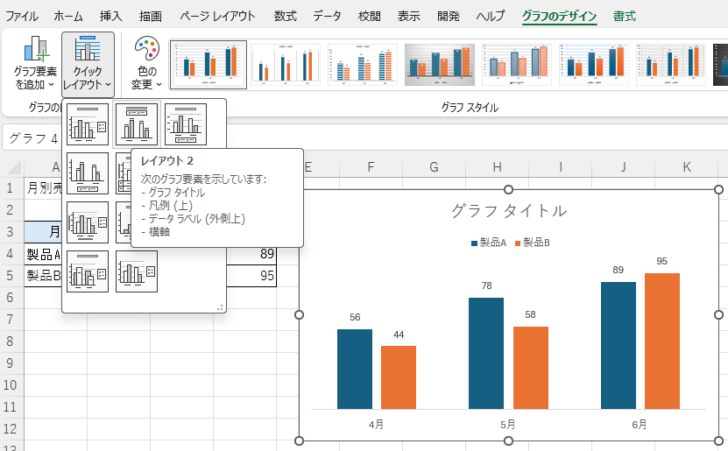Open the 色の変更 palette menu
The width and height of the screenshot is (728, 451).
pyautogui.click(x=147, y=63)
